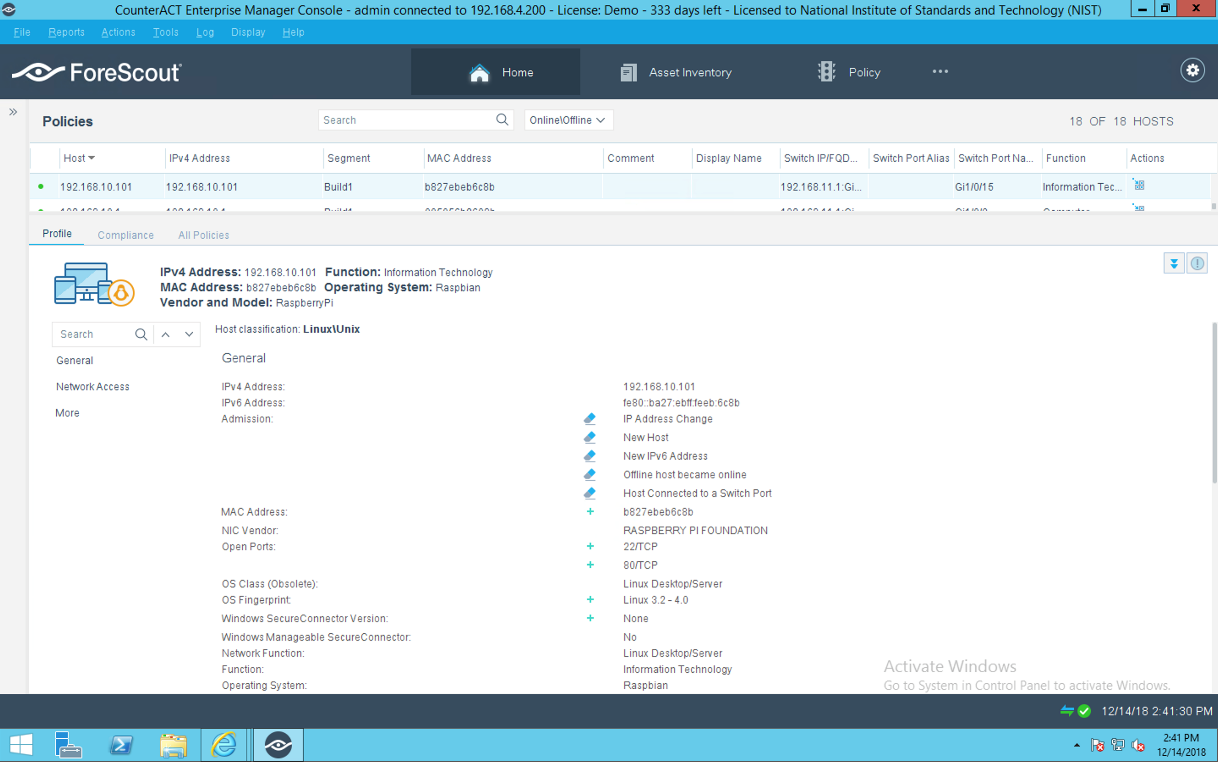Screen dimensions: 1218x762
Task: Click the collapse details double-arrow icon
Action: [x=1174, y=264]
